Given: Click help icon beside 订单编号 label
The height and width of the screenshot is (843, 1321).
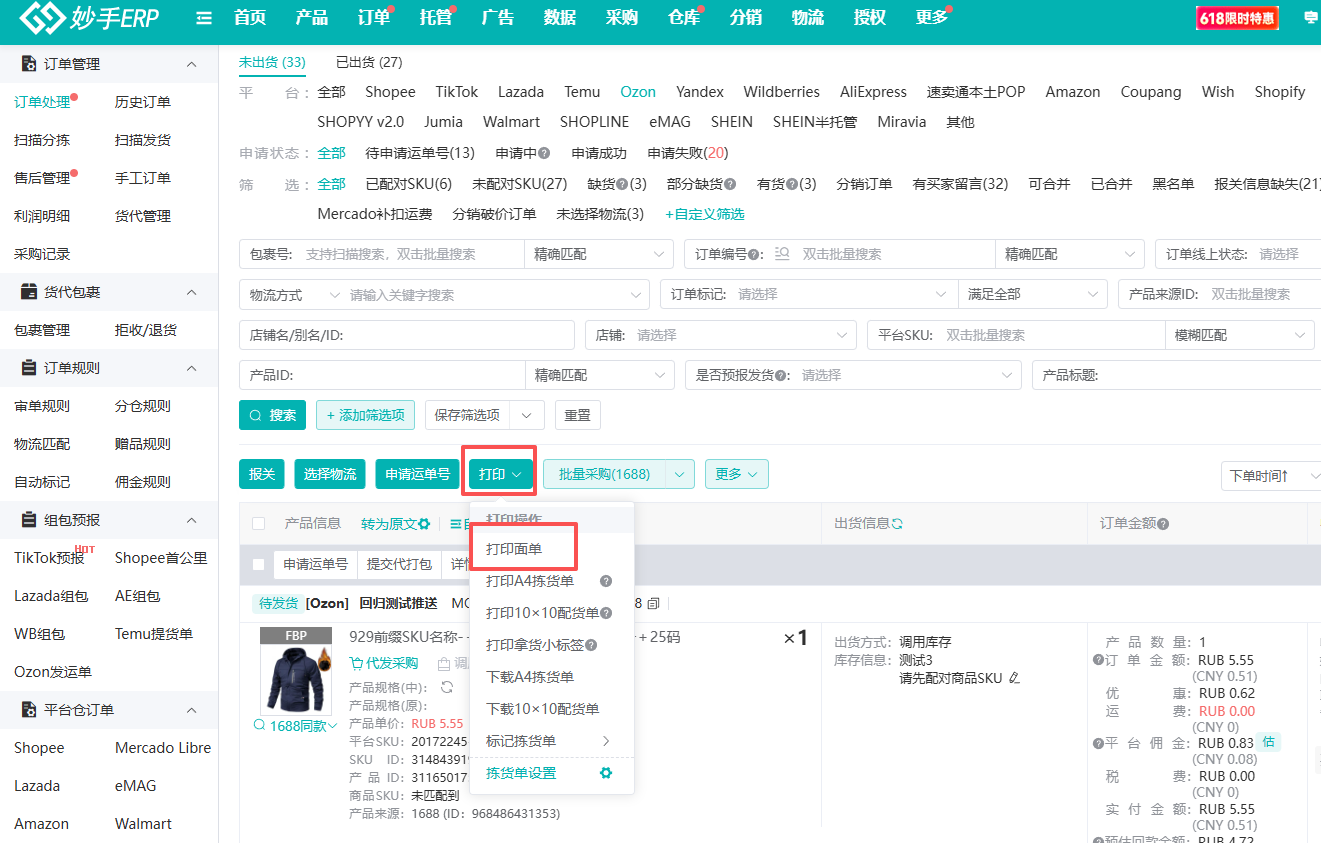Looking at the screenshot, I should tap(754, 254).
